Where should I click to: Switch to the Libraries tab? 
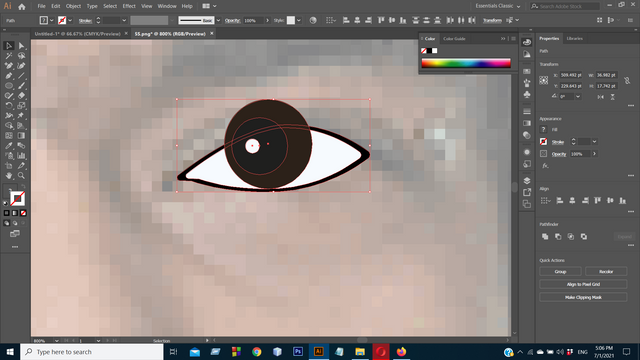tap(574, 38)
